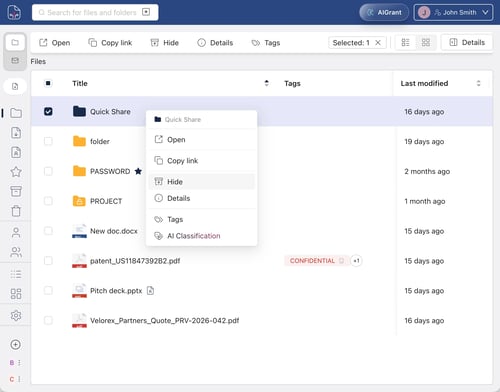Viewport: 500px width, 392px height.
Task: Check the box for folder row
Action: point(48,141)
